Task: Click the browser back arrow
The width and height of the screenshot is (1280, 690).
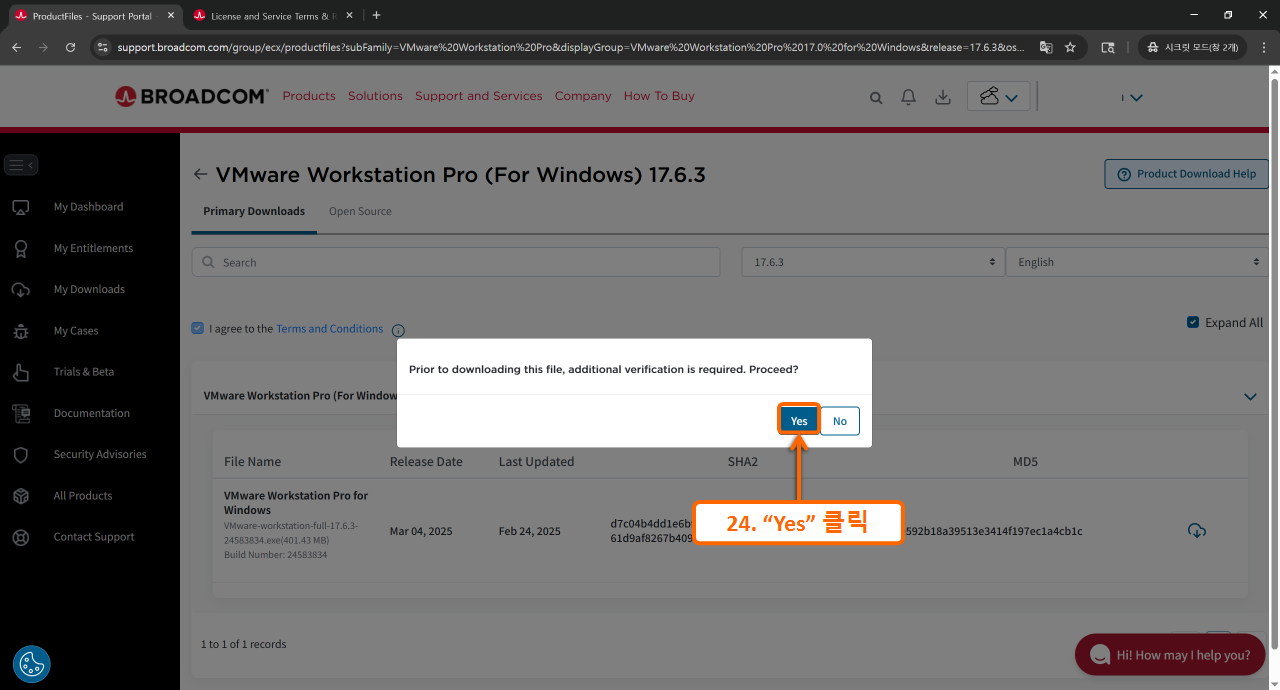Action: coord(16,47)
